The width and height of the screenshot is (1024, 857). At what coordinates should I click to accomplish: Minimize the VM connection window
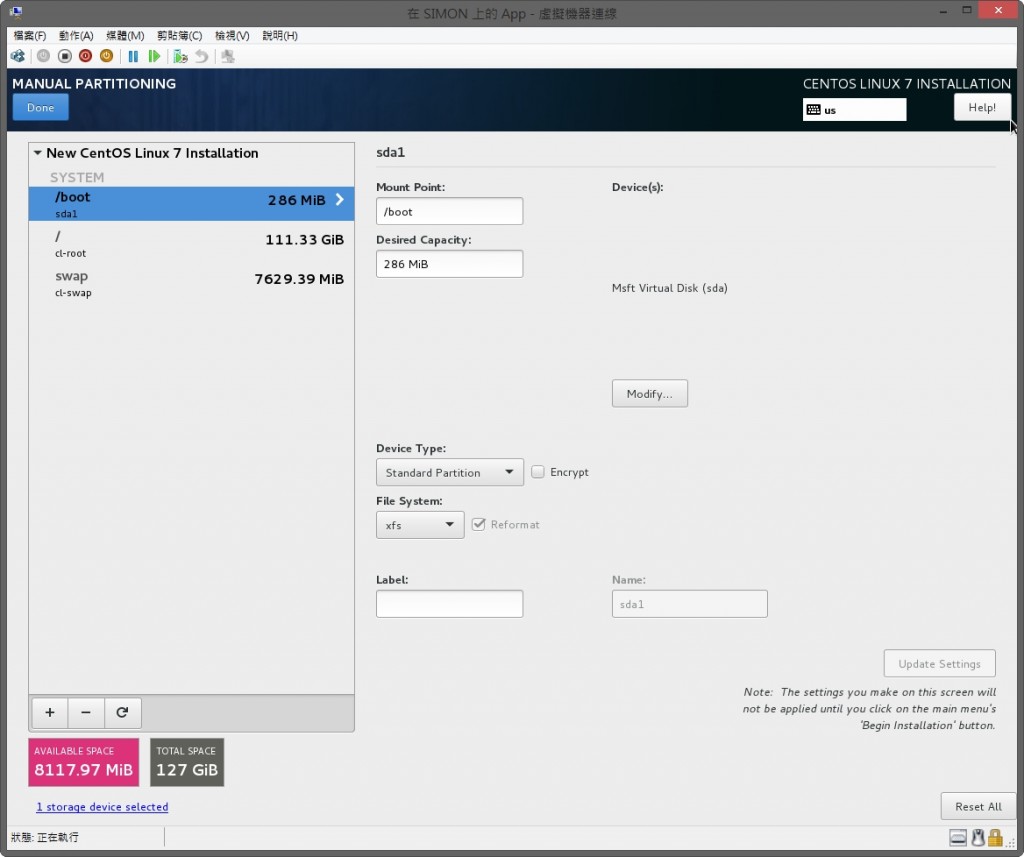point(944,10)
